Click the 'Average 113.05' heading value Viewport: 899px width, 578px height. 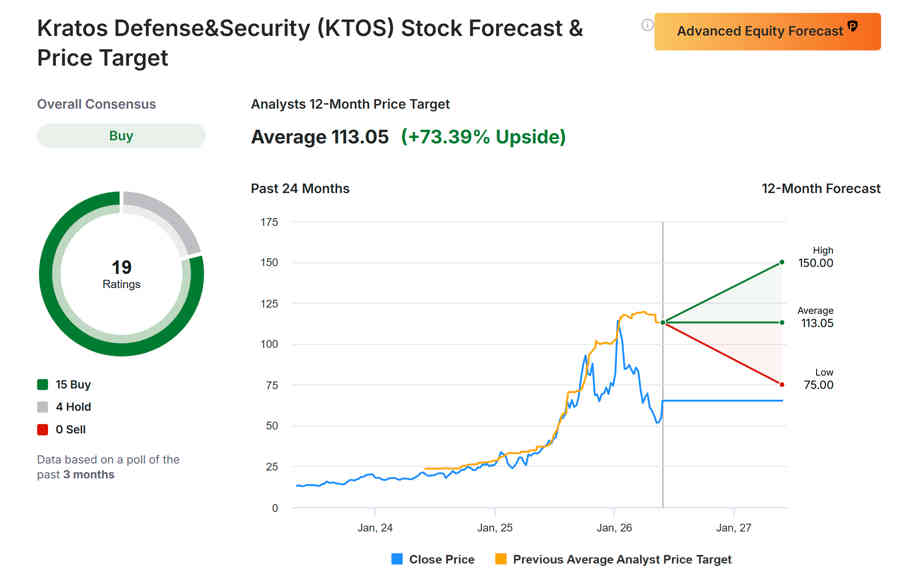tap(320, 137)
